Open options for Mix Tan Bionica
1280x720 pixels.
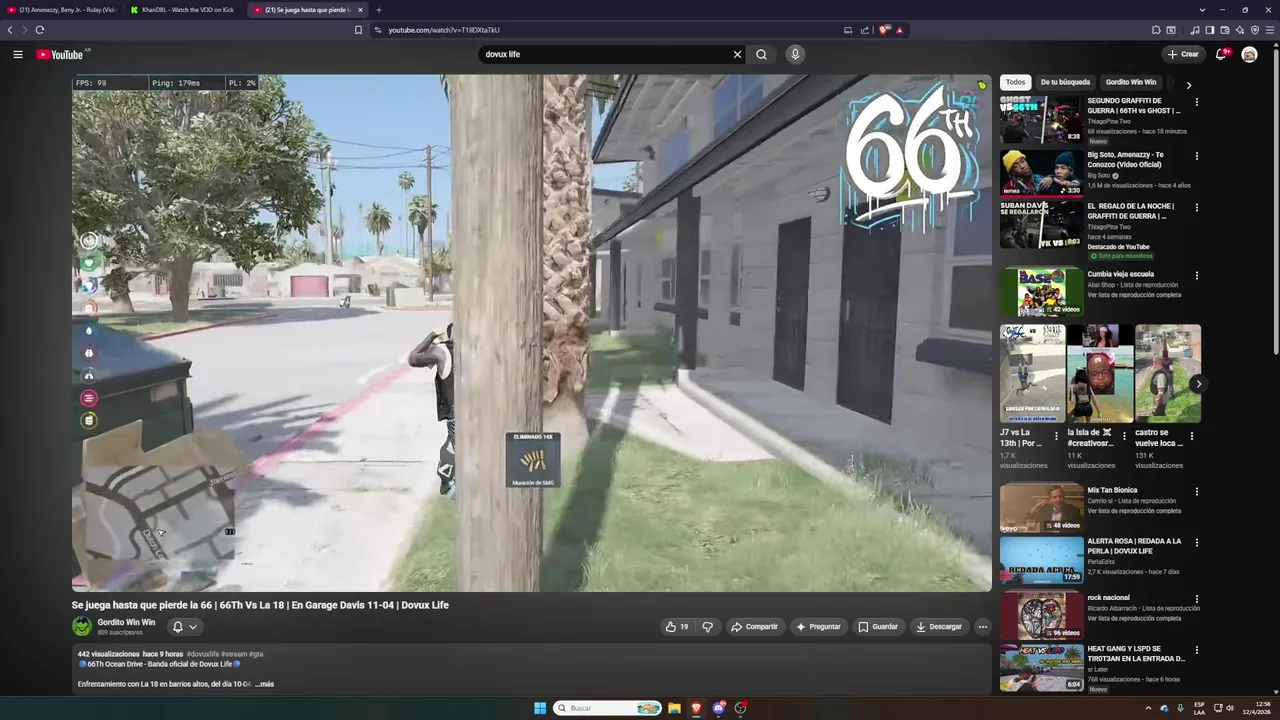click(x=1196, y=491)
